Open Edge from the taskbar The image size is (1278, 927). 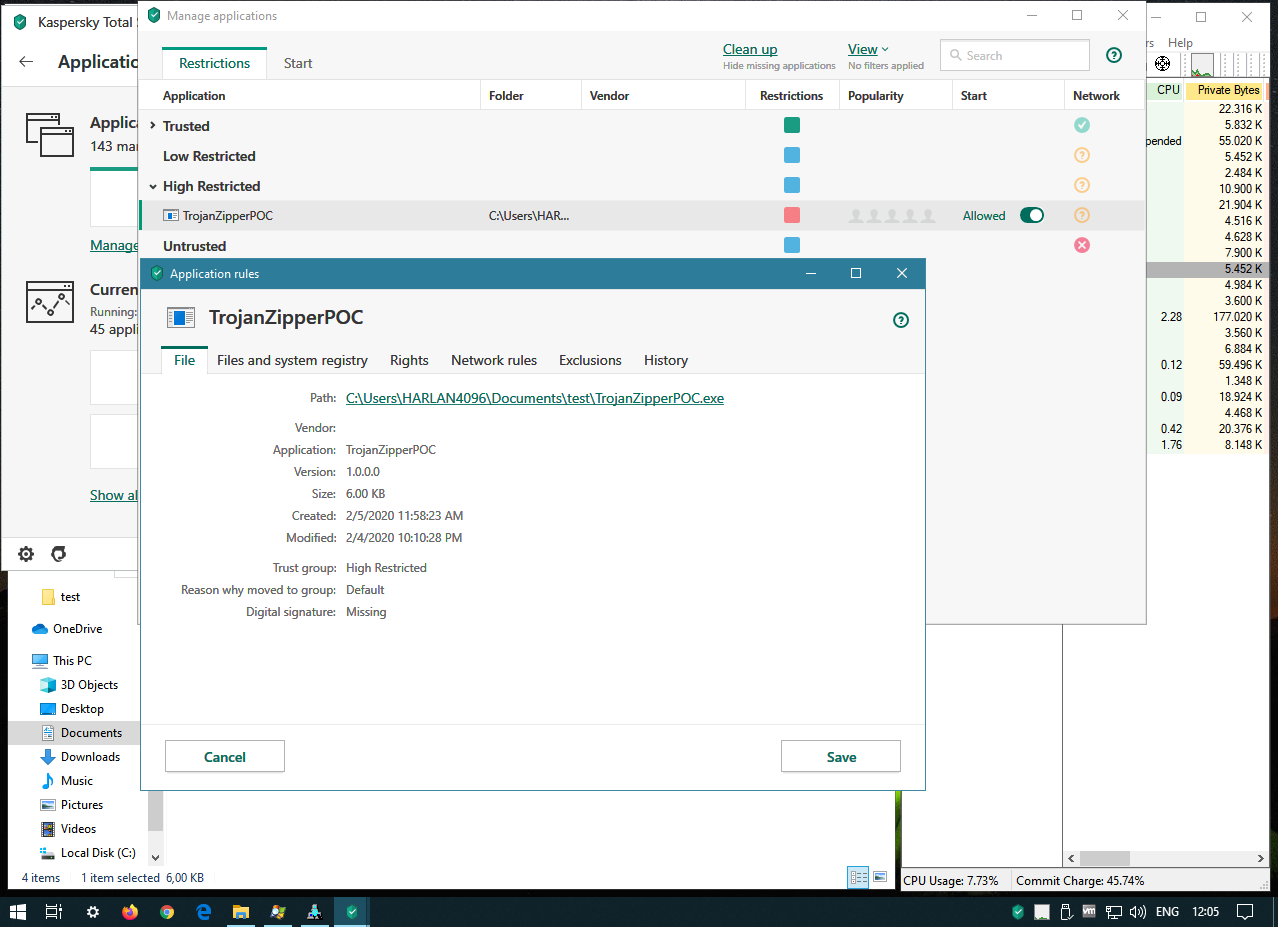[203, 912]
